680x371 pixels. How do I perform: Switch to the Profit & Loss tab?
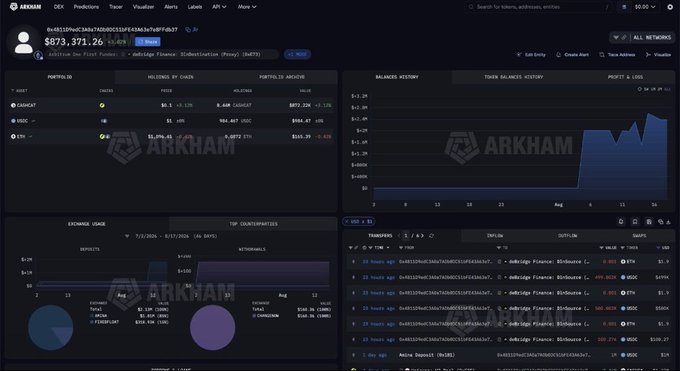[x=625, y=77]
